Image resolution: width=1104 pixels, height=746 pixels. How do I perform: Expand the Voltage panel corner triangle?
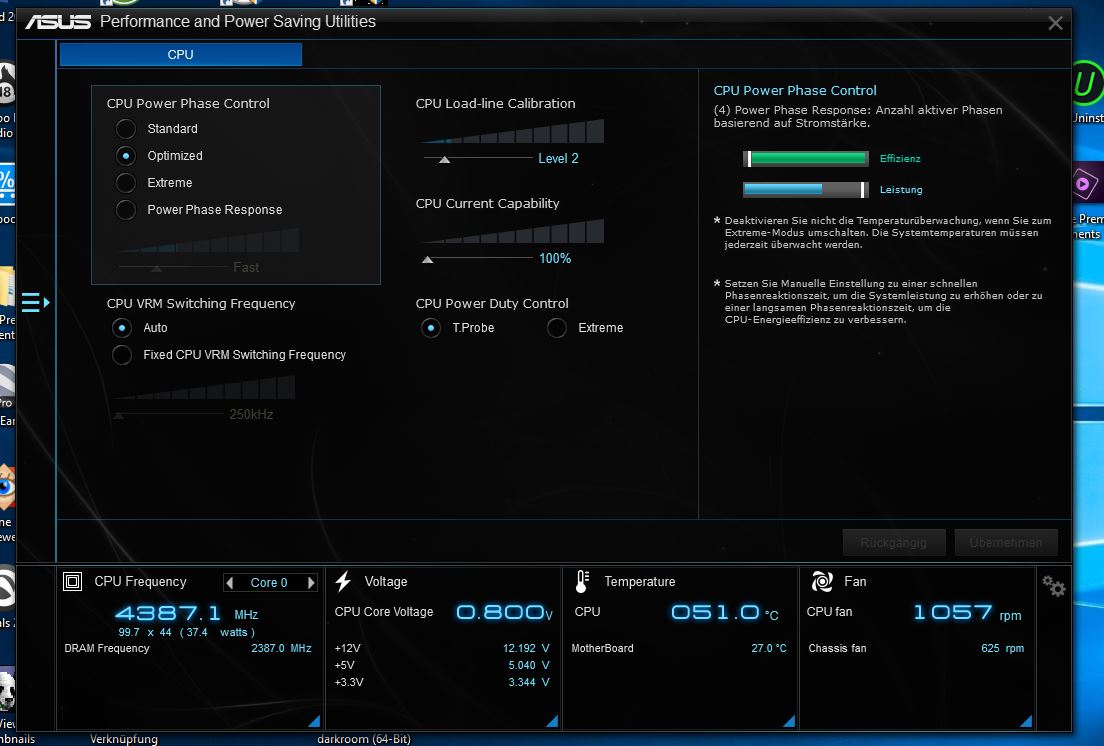551,721
